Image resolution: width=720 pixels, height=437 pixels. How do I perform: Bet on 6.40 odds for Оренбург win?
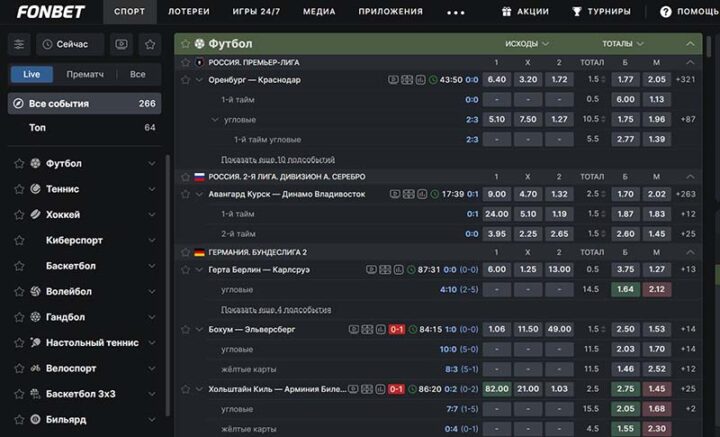pyautogui.click(x=497, y=80)
